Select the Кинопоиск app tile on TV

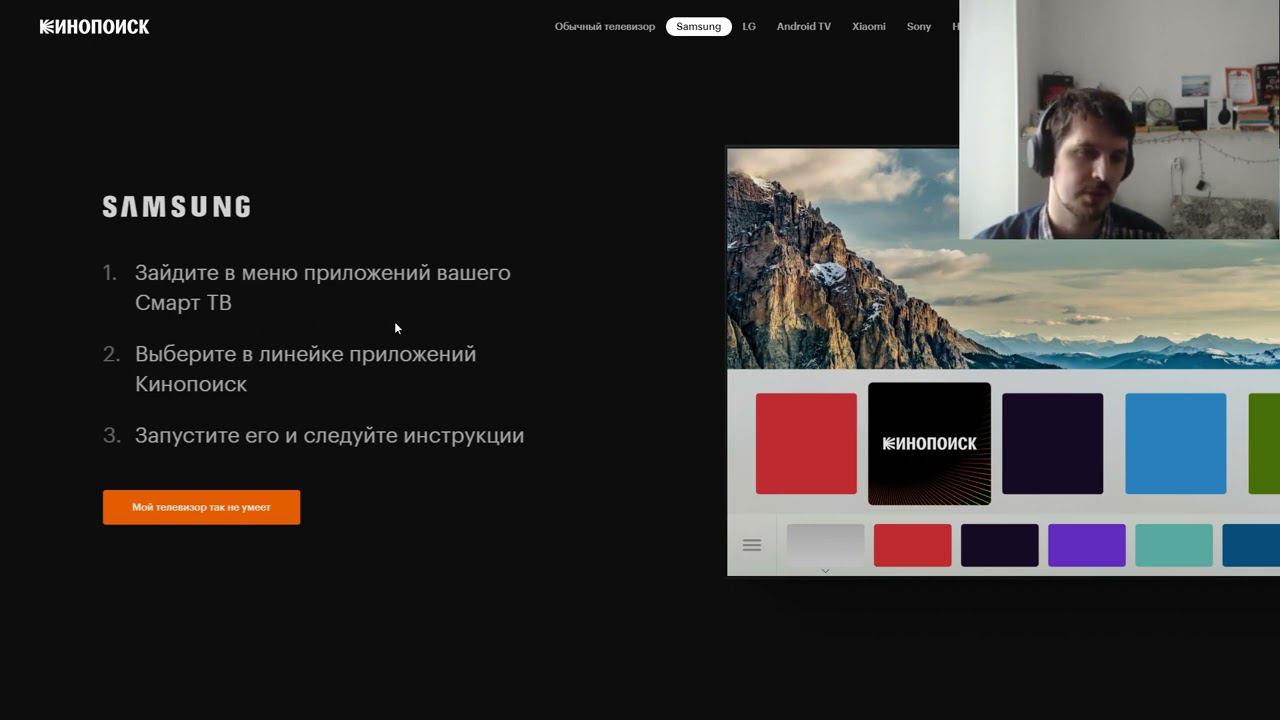pyautogui.click(x=929, y=443)
